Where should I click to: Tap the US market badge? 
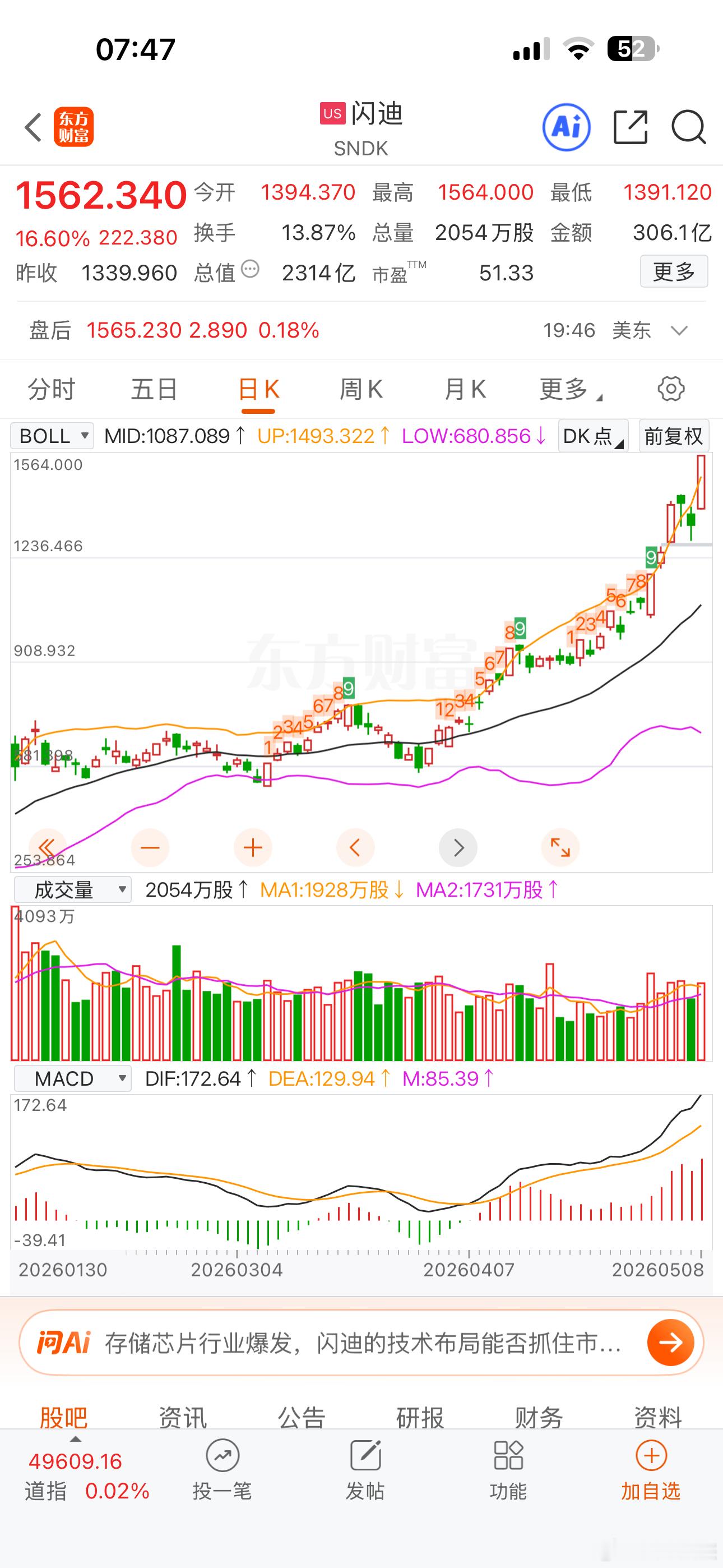(x=332, y=113)
